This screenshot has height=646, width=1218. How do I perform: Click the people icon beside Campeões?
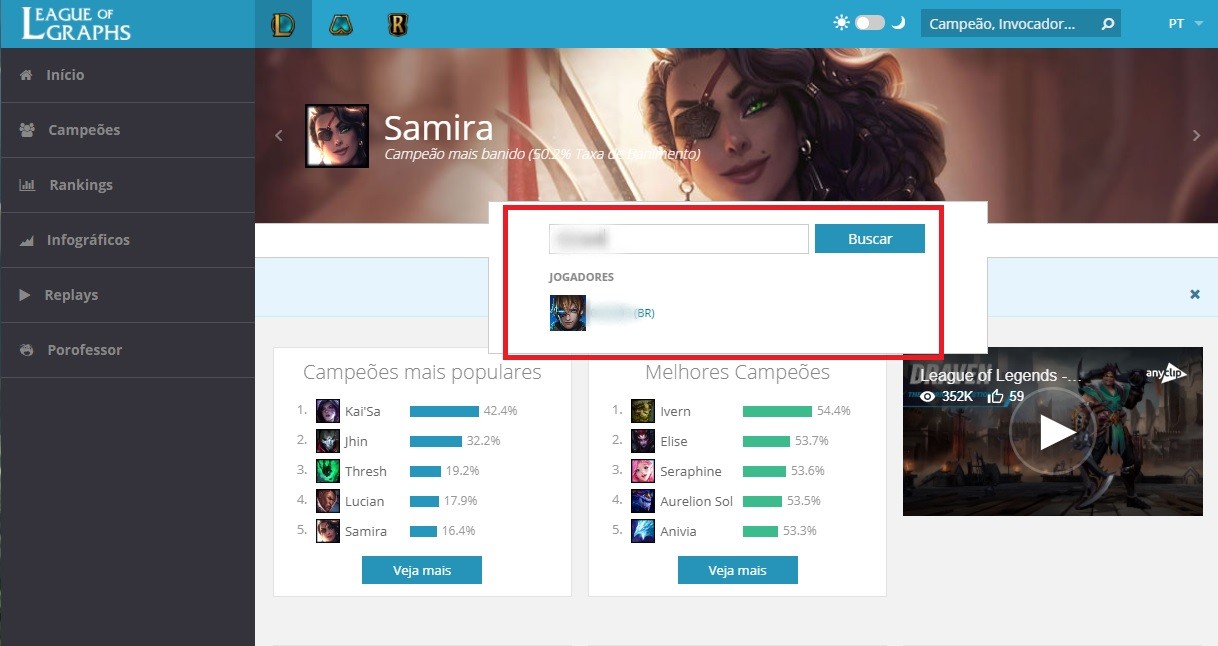(x=27, y=130)
